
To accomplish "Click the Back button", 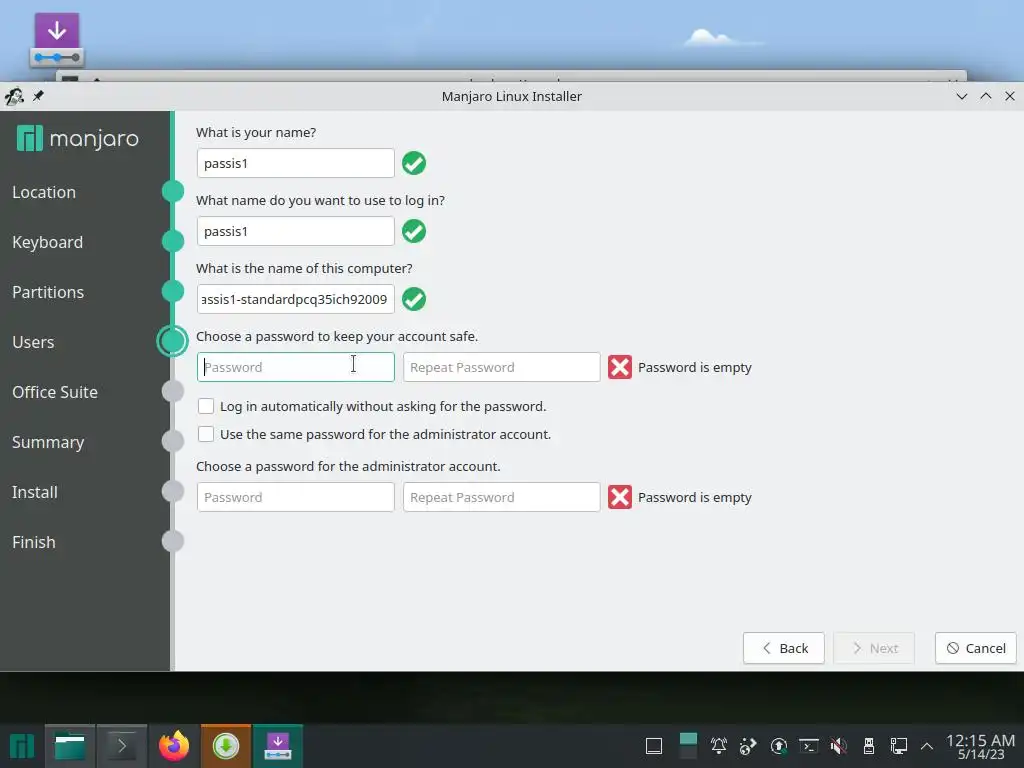I will 784,648.
